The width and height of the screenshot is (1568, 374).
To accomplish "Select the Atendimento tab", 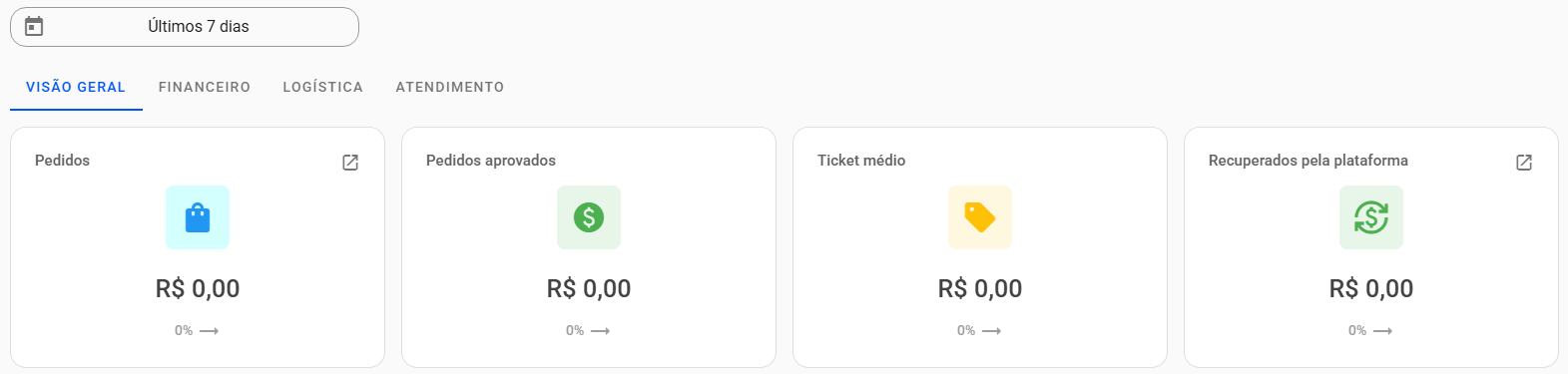I will (450, 88).
